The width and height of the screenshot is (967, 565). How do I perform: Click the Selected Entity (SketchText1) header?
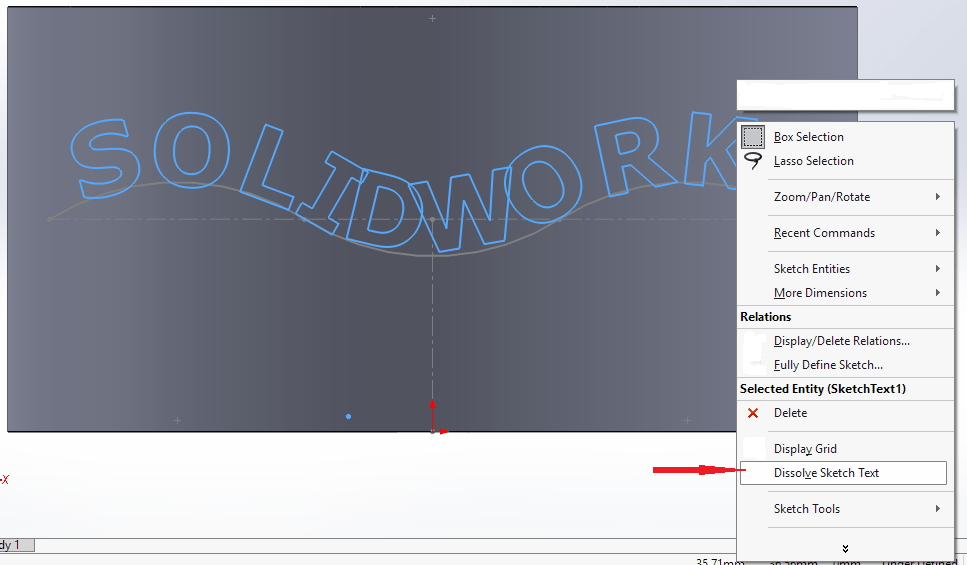pos(823,389)
